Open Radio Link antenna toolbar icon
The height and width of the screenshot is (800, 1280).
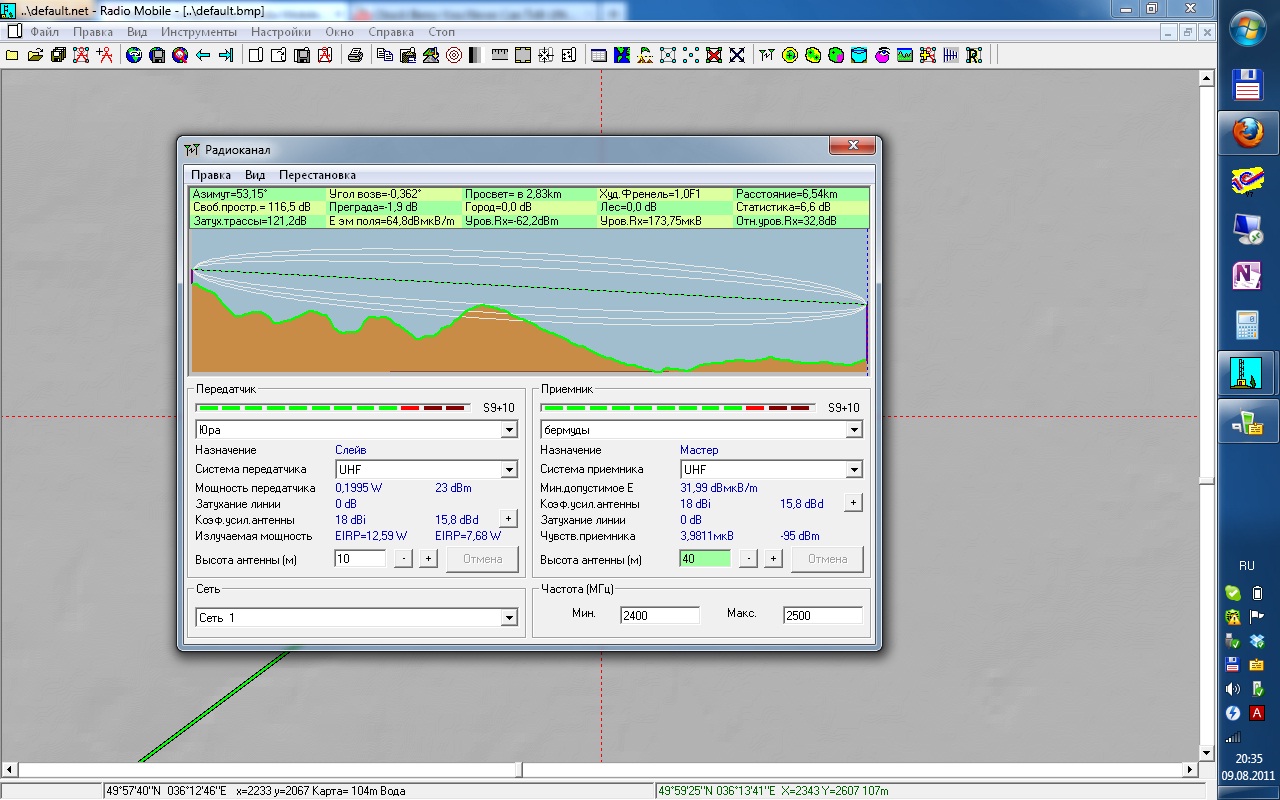point(767,56)
